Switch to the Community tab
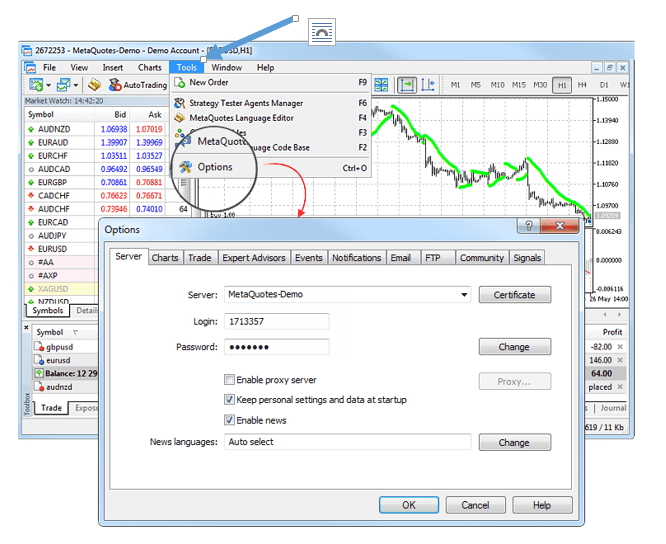Screen dimensions: 666x544 click(482, 258)
